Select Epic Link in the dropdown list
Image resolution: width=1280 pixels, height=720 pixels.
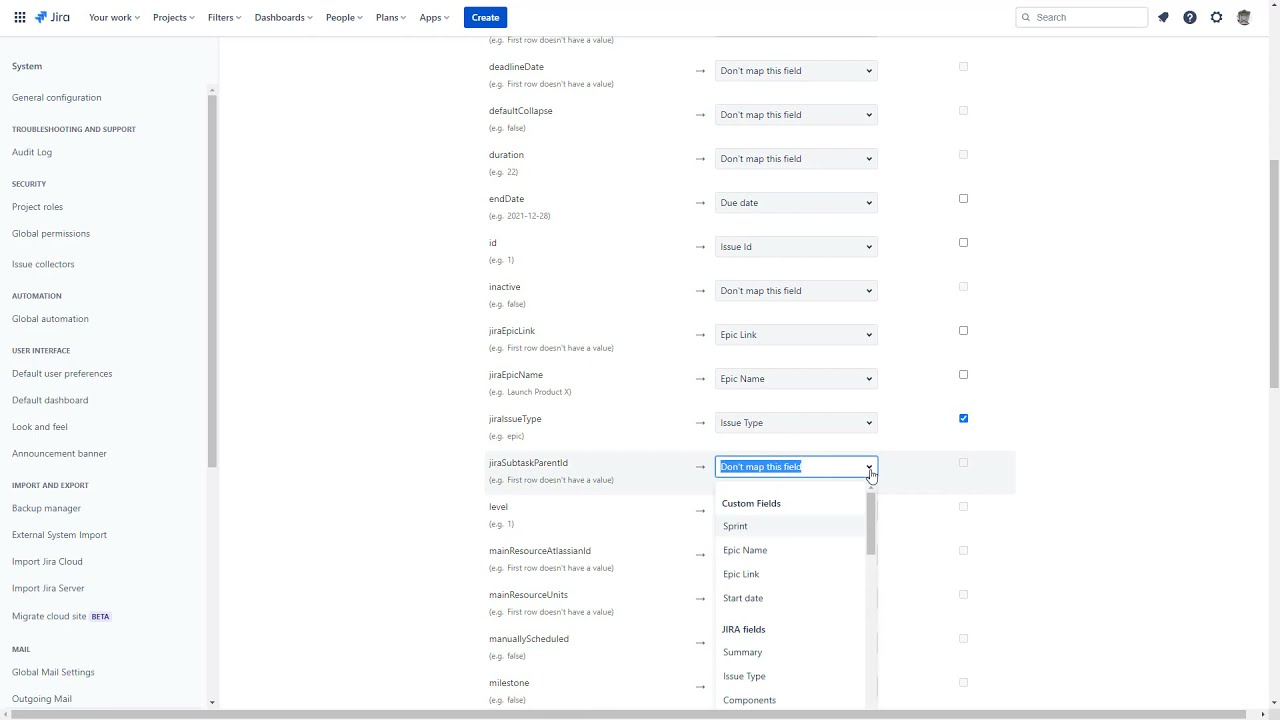pos(790,574)
